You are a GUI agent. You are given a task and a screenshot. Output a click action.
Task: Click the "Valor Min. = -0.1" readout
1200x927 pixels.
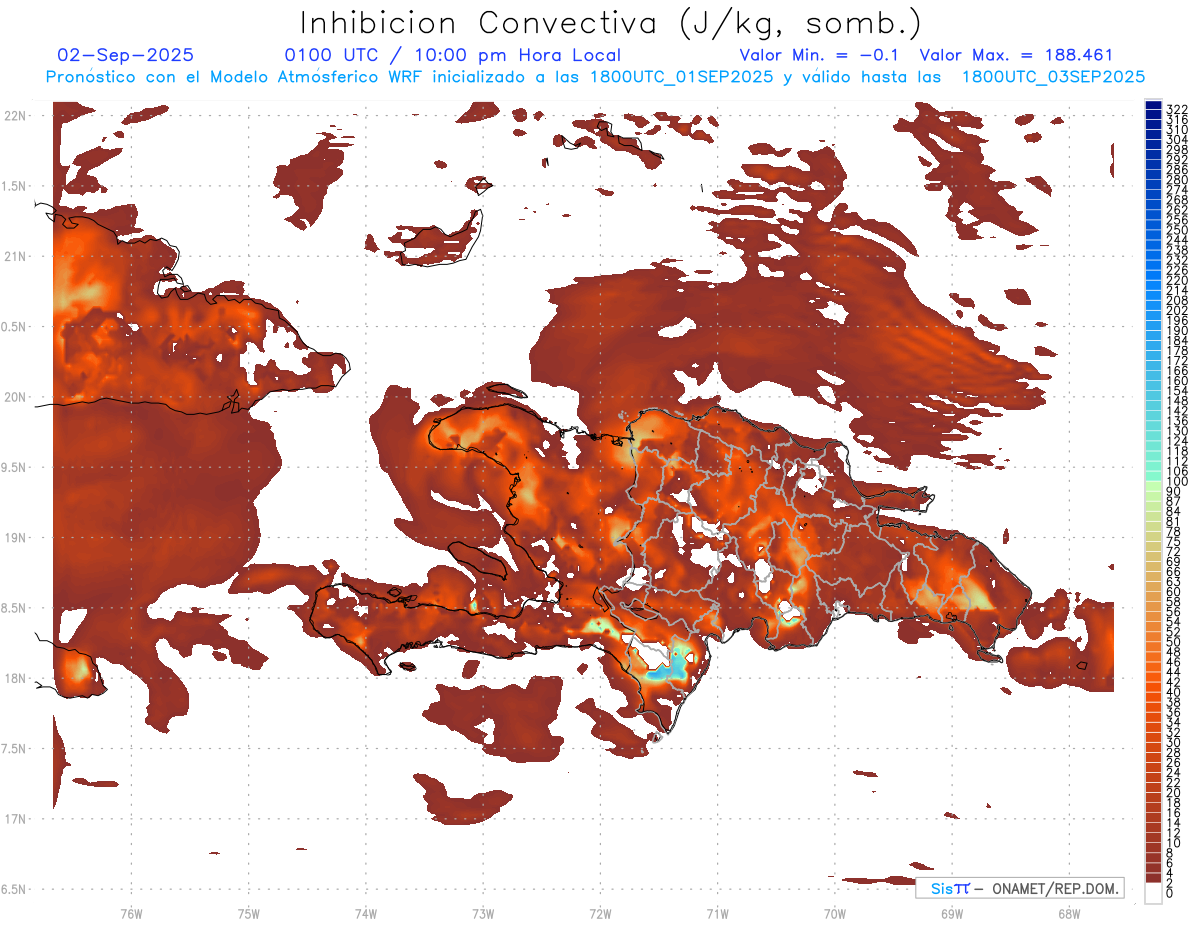pos(820,55)
